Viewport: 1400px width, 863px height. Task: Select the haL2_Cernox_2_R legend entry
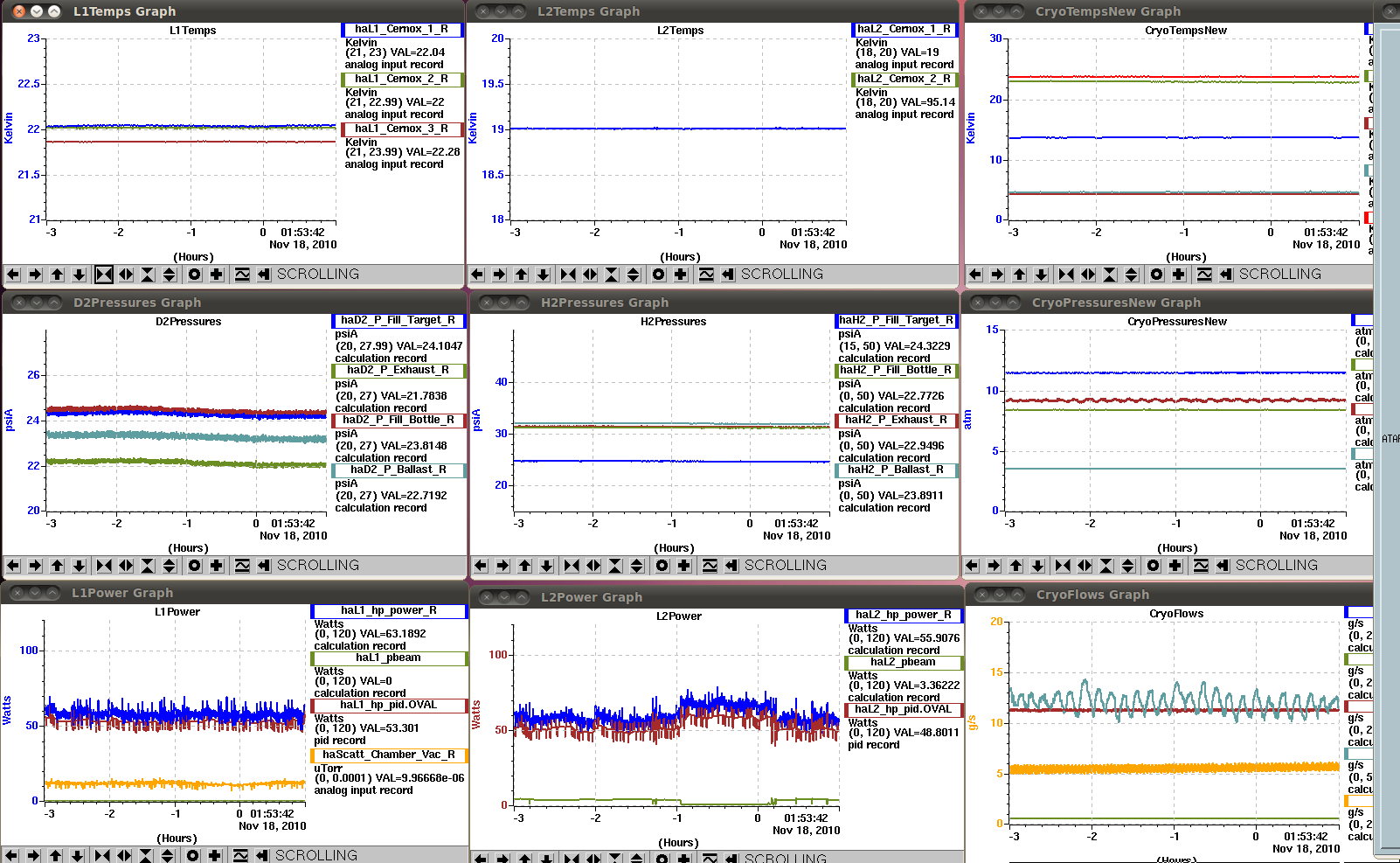click(x=904, y=79)
